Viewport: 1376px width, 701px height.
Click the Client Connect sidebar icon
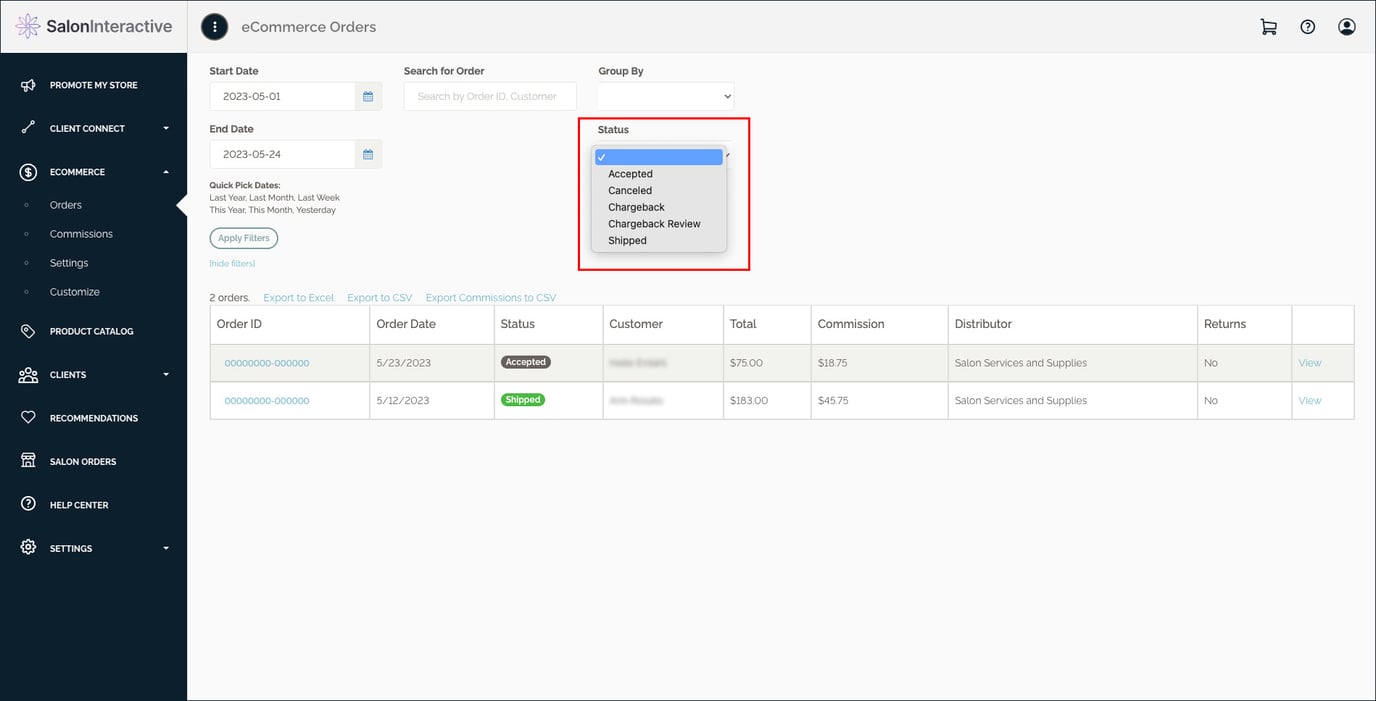28,128
